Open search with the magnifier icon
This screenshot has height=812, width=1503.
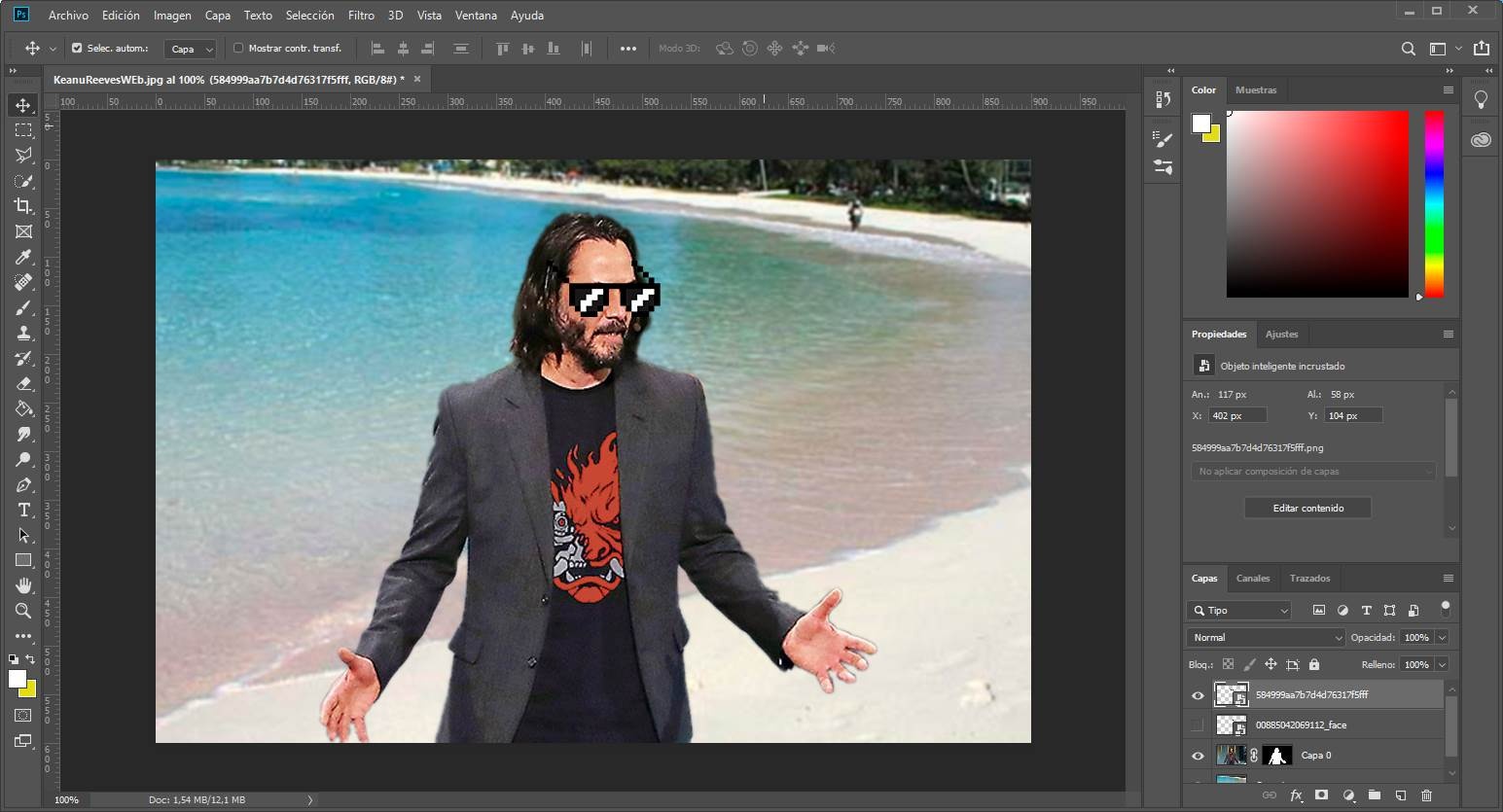point(1408,49)
